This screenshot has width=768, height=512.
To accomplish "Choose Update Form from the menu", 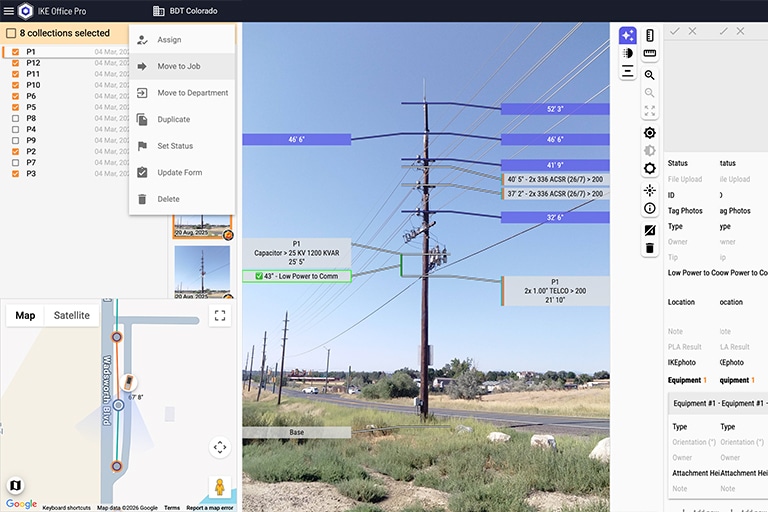I will point(182,172).
